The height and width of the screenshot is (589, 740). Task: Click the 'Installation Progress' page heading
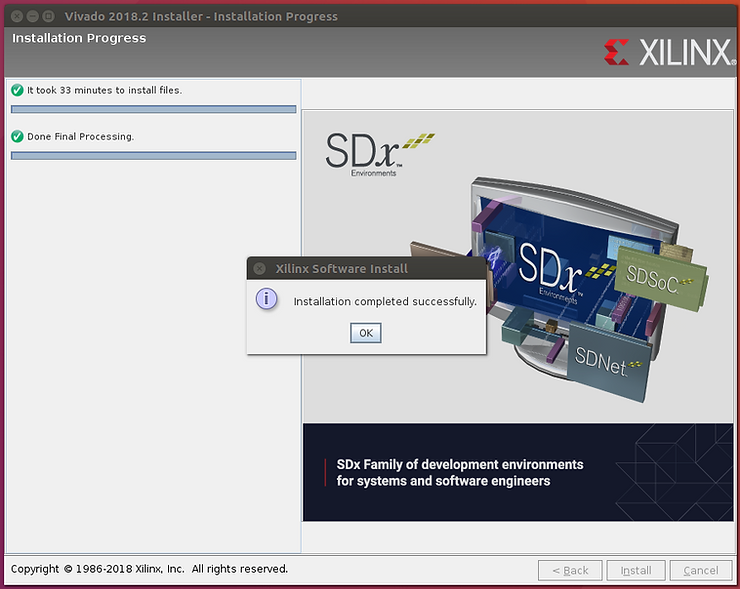(79, 38)
